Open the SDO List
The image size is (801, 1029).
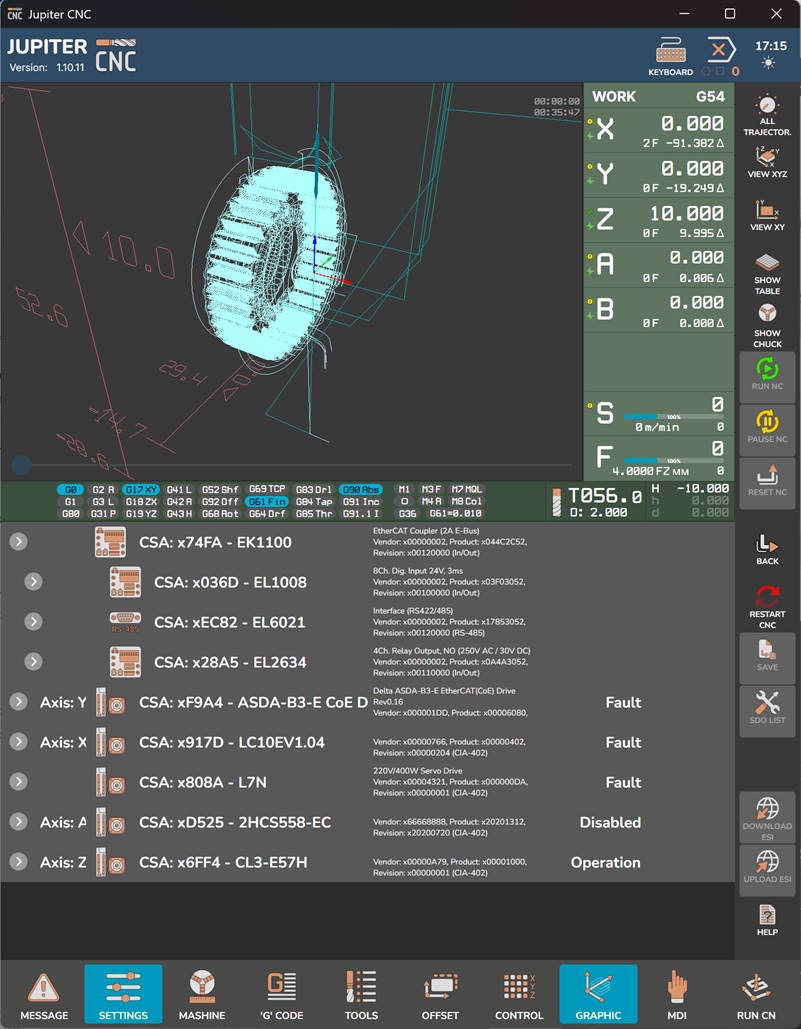pyautogui.click(x=767, y=710)
